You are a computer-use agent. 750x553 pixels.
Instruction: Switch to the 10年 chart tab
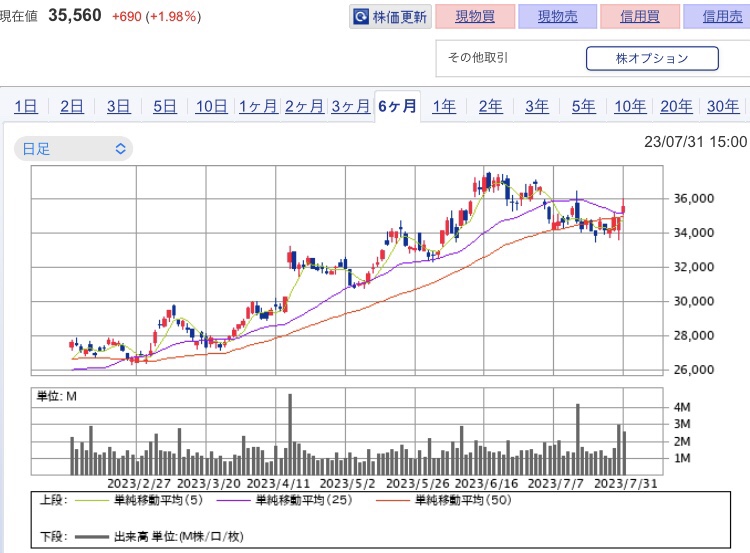pos(630,107)
